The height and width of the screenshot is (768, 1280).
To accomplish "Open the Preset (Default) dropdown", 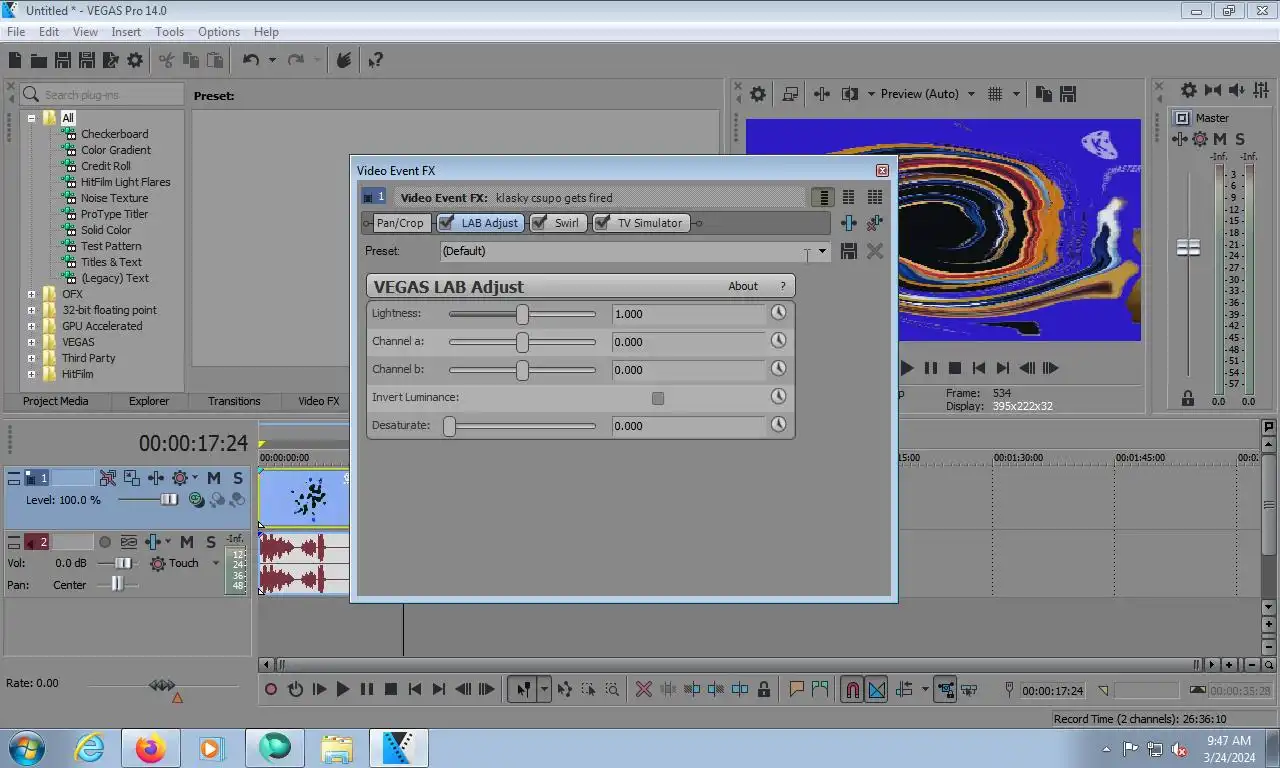I will point(822,251).
